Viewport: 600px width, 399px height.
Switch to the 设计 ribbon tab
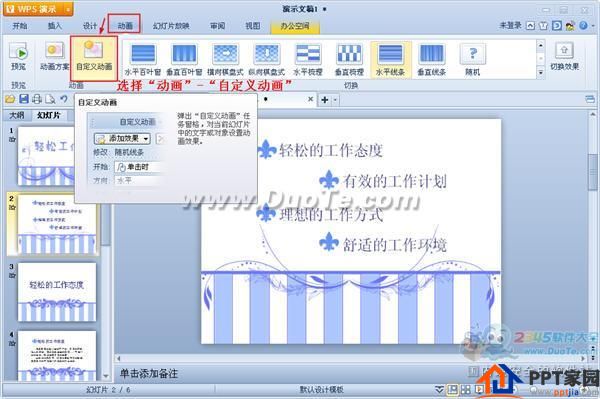click(x=90, y=26)
